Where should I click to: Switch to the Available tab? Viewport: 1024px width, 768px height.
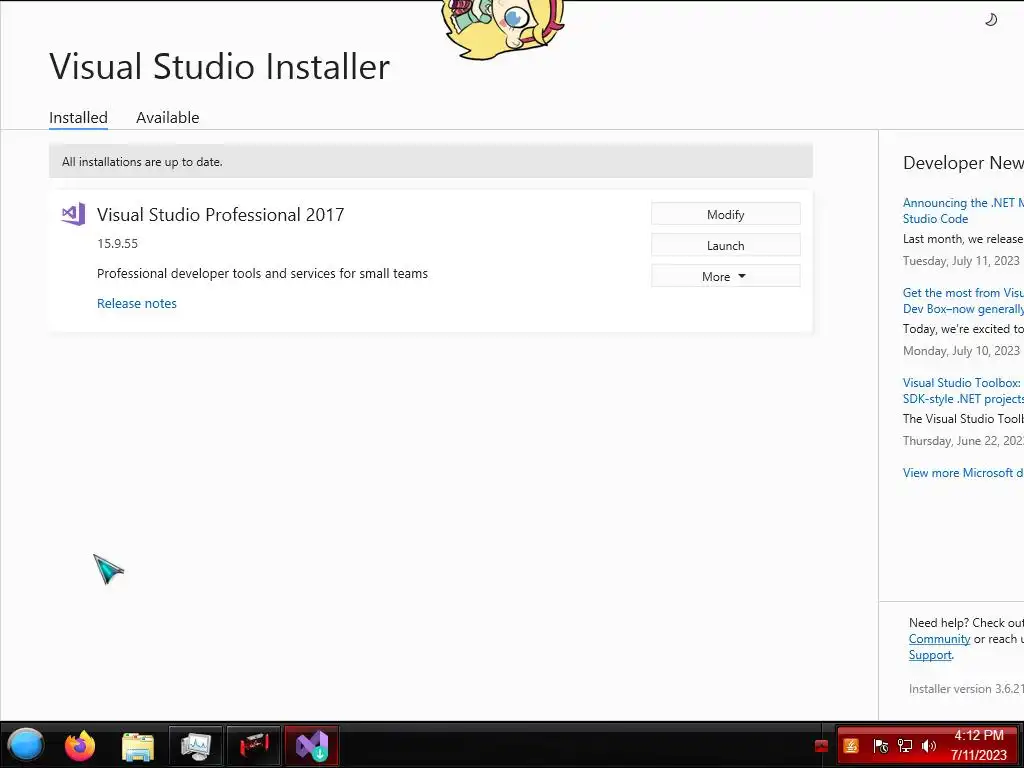point(167,118)
